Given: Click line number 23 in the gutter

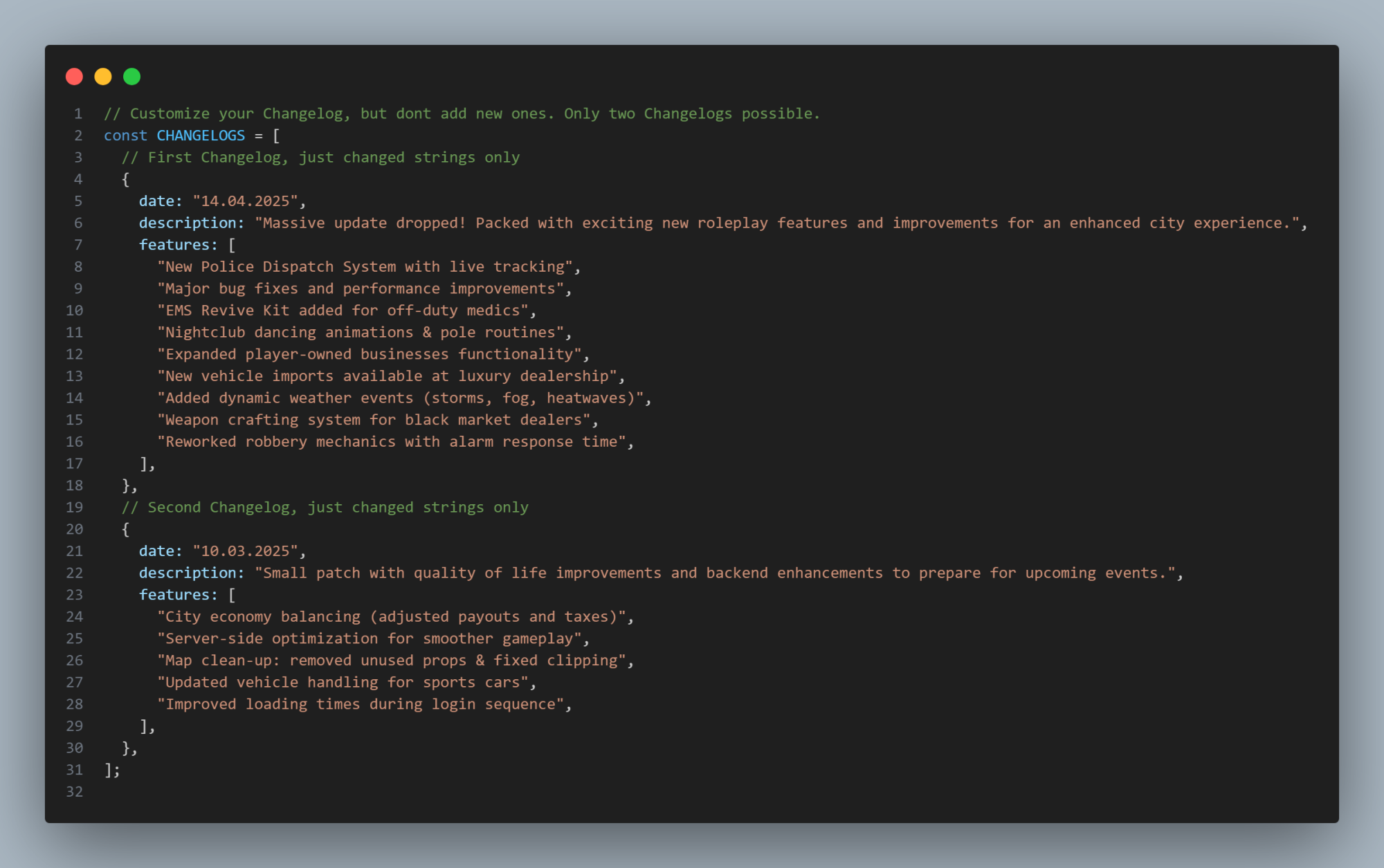Looking at the screenshot, I should tap(74, 595).
